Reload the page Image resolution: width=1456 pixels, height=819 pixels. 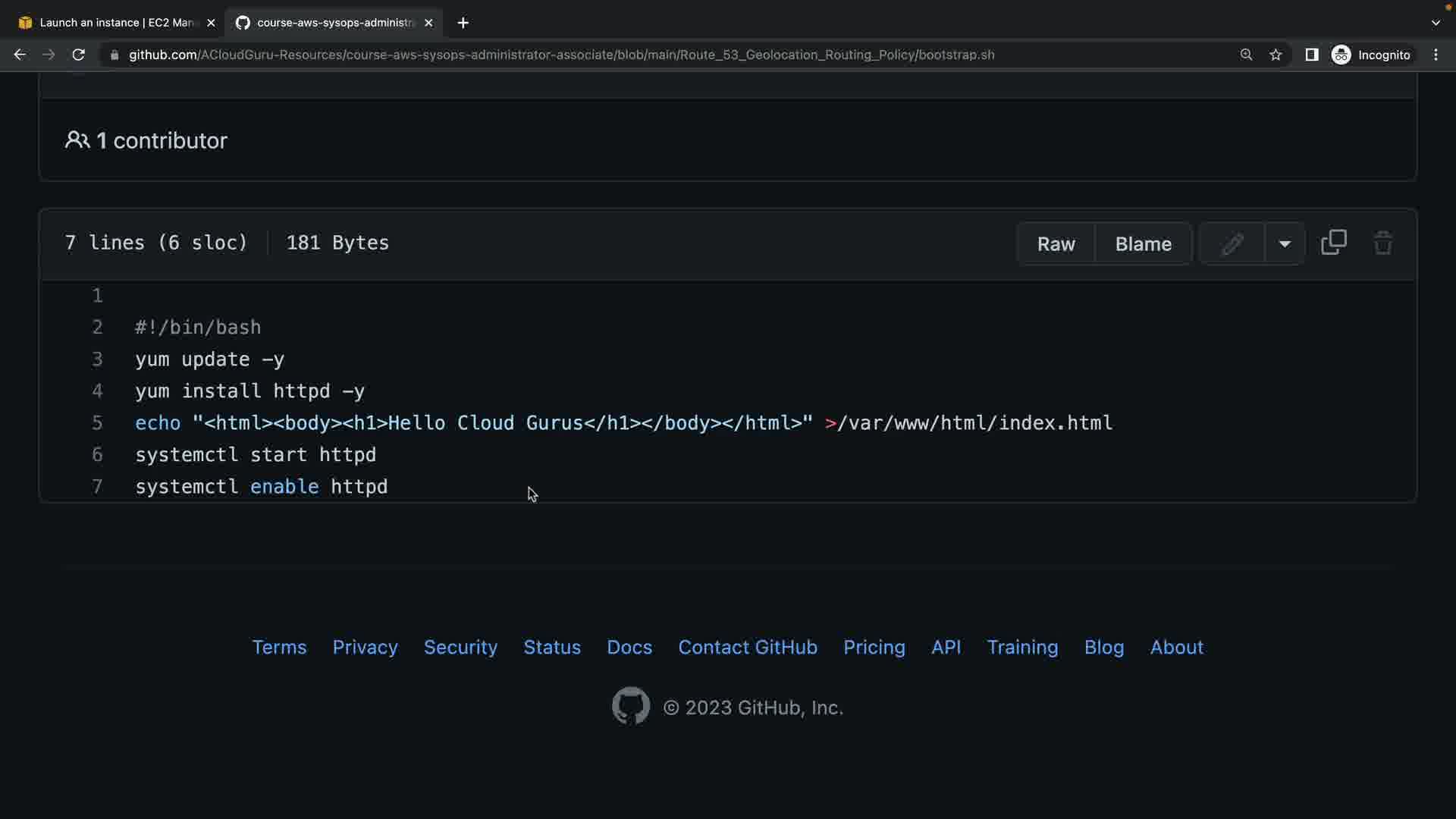click(78, 55)
